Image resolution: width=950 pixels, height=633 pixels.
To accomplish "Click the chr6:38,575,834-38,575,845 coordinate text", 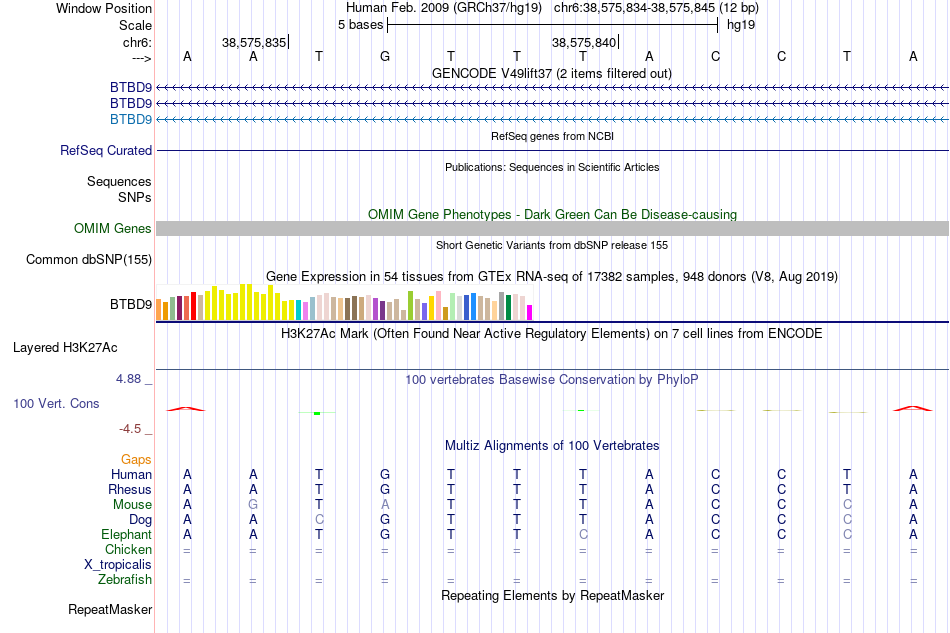I will (x=656, y=8).
